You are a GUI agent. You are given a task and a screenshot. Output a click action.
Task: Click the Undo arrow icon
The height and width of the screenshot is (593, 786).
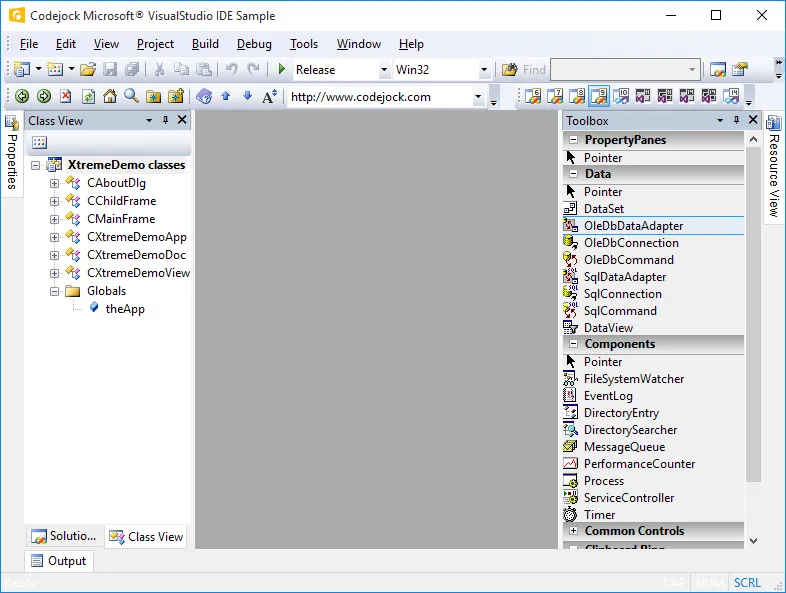(x=232, y=69)
